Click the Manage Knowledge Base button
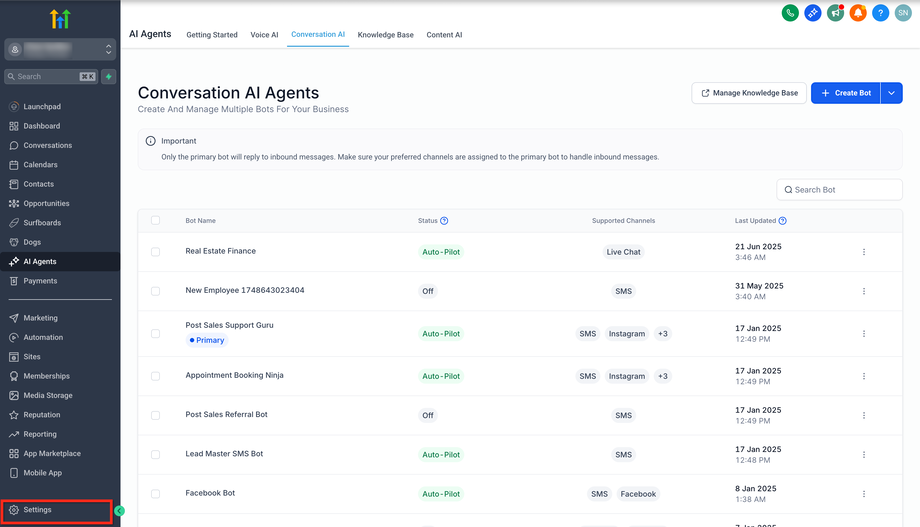920x527 pixels. (x=748, y=93)
